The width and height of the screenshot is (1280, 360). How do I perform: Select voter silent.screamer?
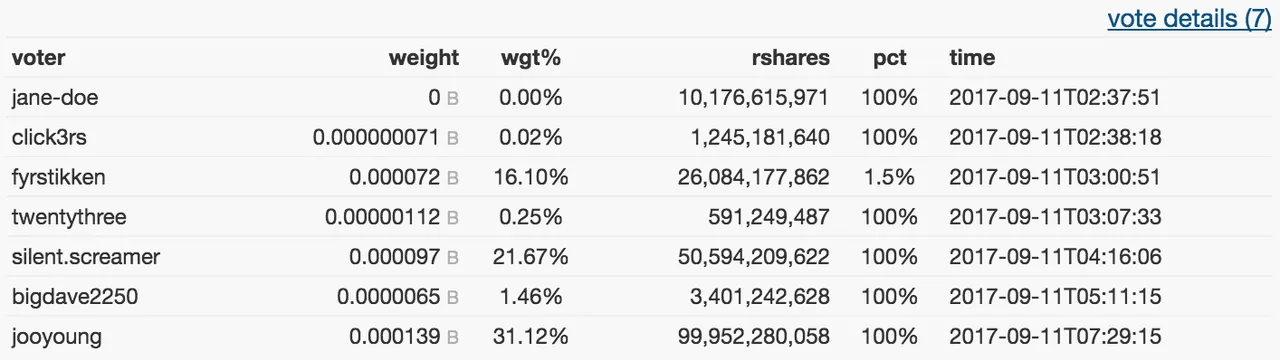tap(86, 257)
